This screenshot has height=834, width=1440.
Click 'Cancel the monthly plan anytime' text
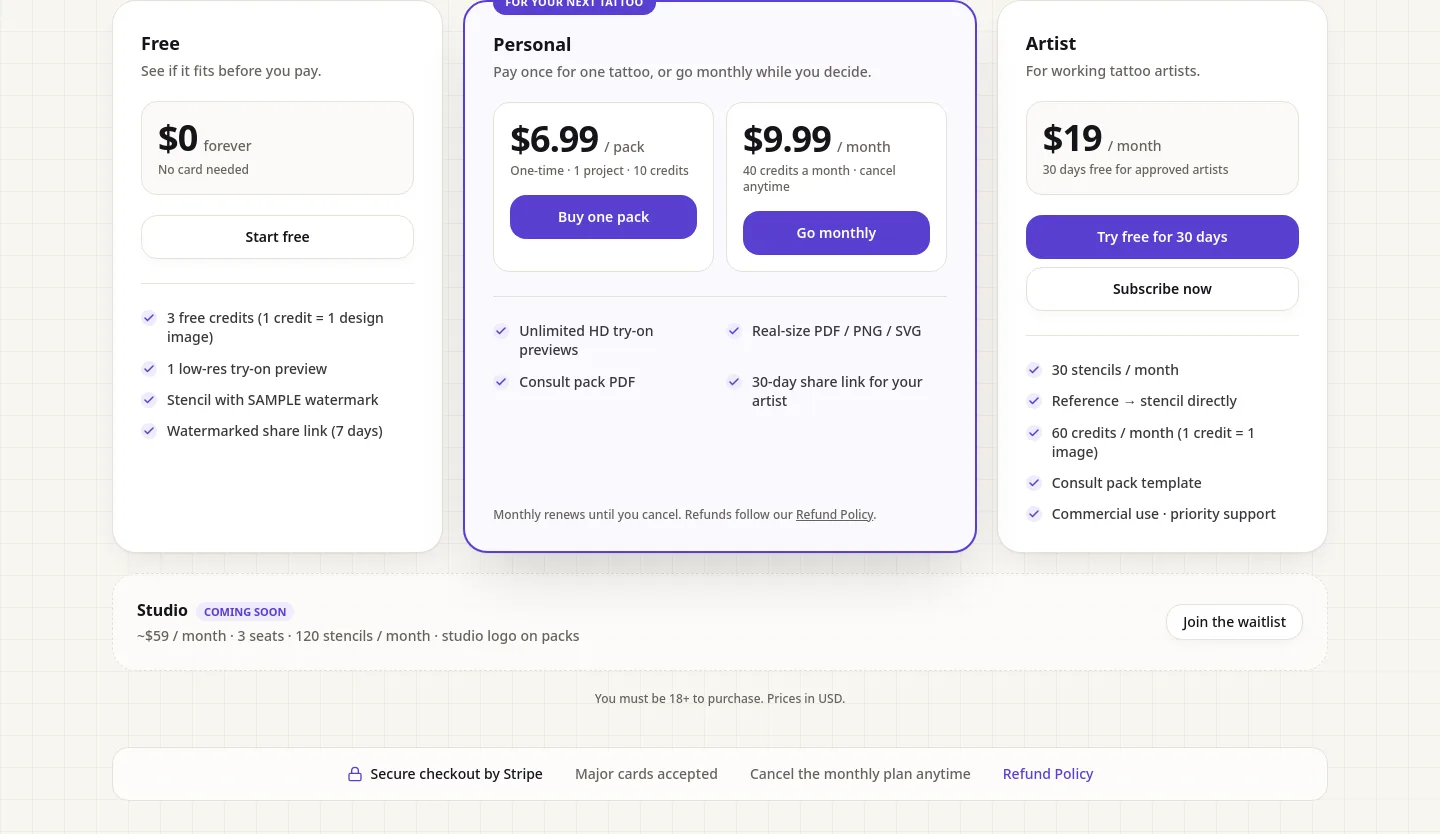click(x=860, y=774)
